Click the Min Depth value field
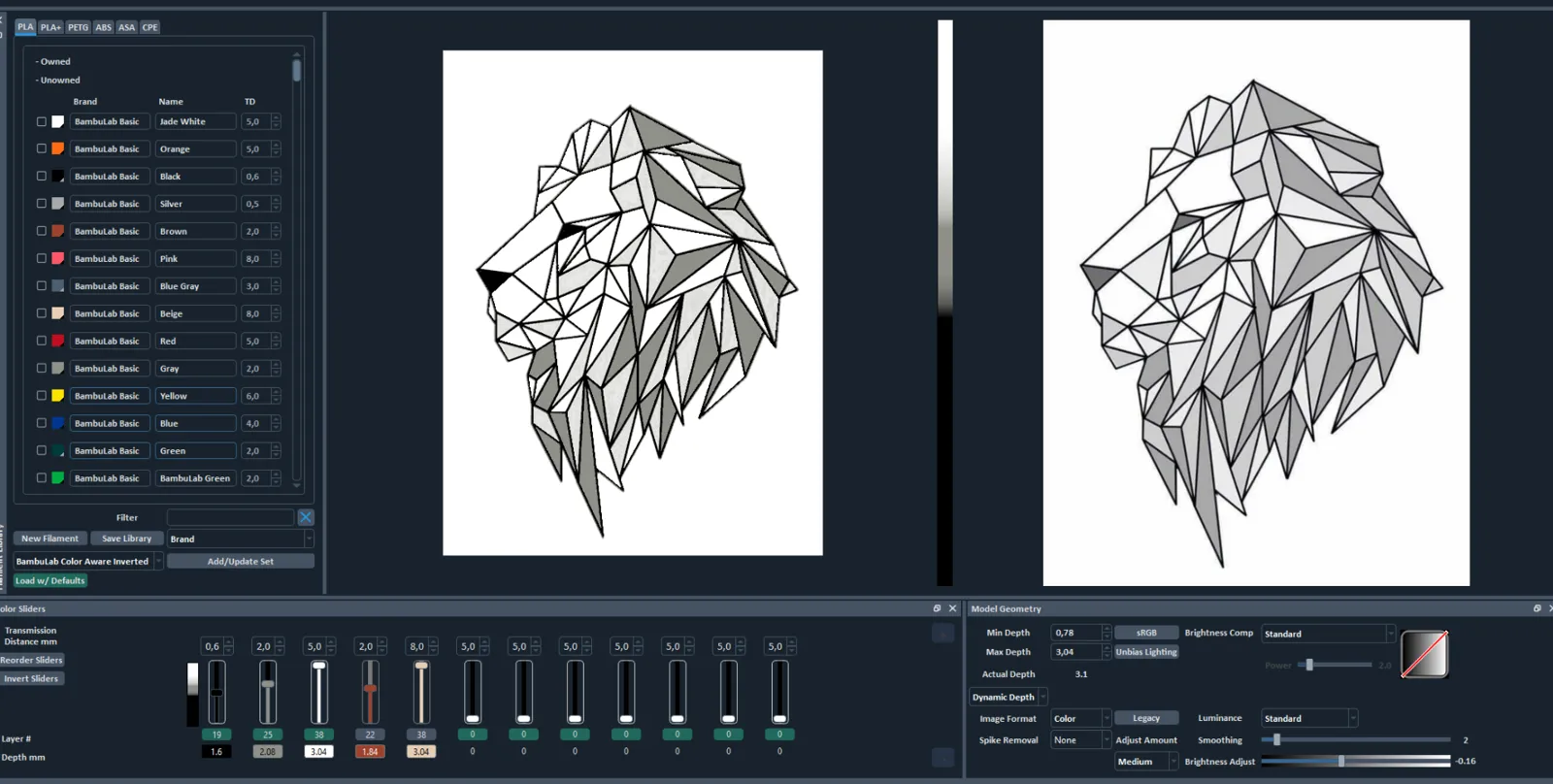The width and height of the screenshot is (1553, 784). click(x=1076, y=633)
